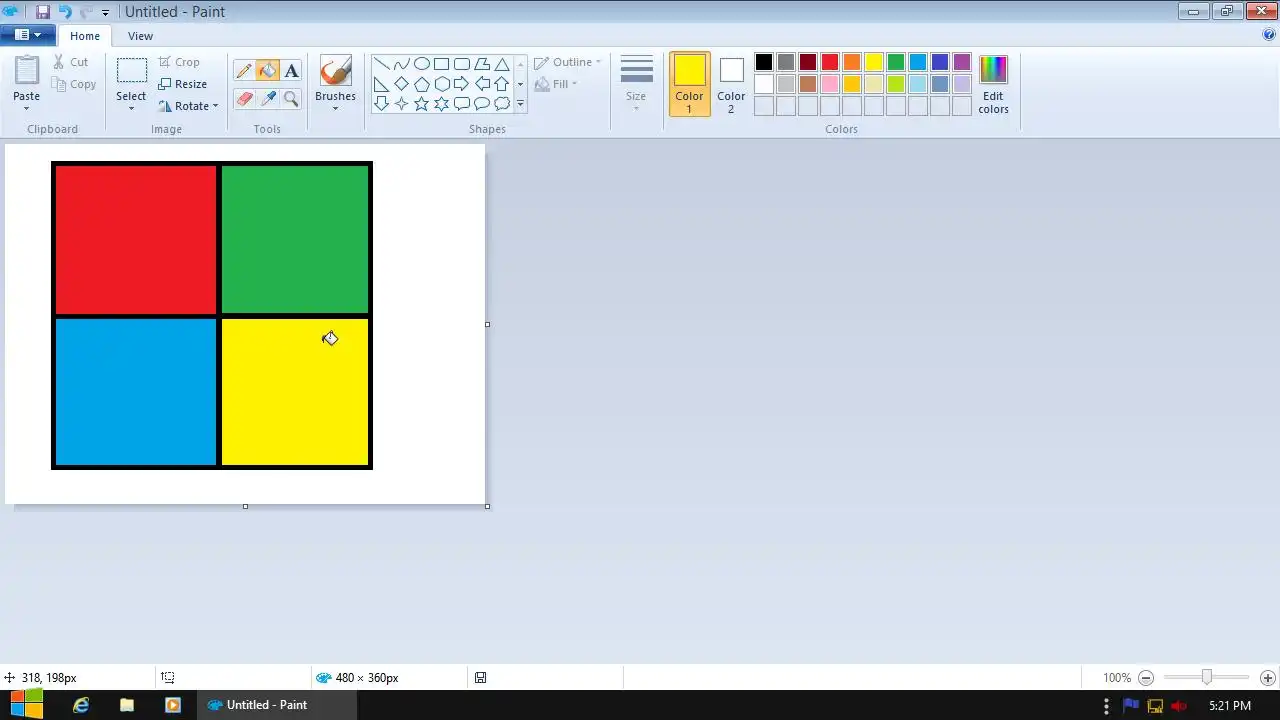Switch to the View tab
This screenshot has width=1280, height=720.
pyautogui.click(x=140, y=36)
